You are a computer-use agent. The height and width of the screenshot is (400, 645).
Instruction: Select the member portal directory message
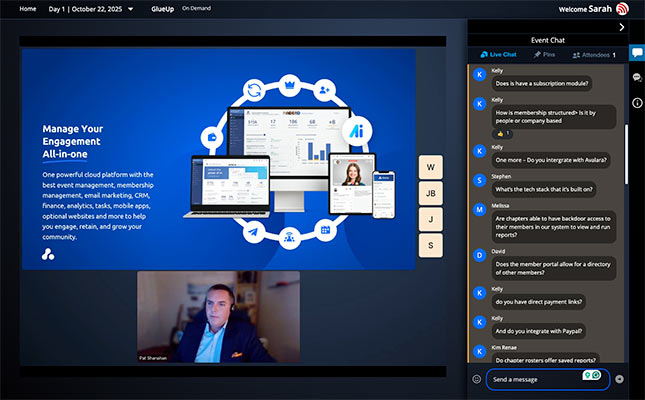click(x=554, y=268)
